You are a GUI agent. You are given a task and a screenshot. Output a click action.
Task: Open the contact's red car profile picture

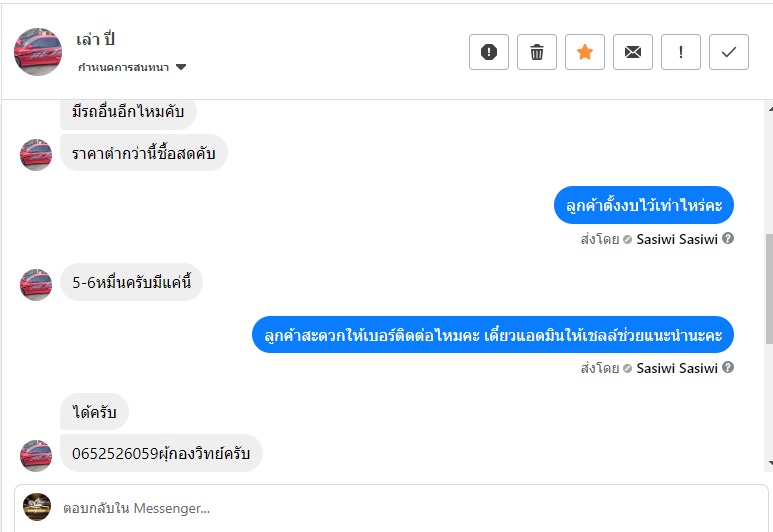click(38, 52)
